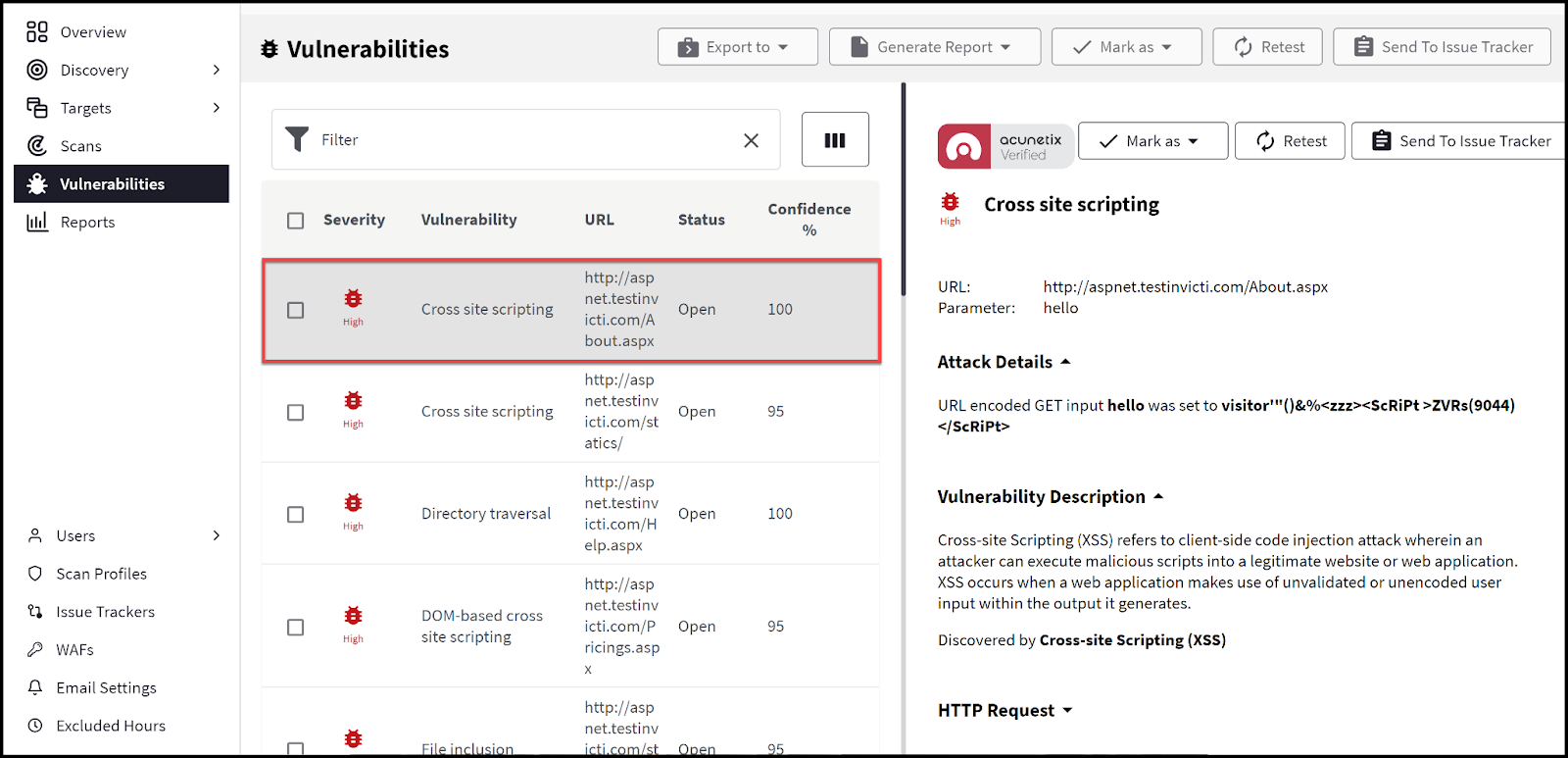Image resolution: width=1568 pixels, height=758 pixels.
Task: Open the details panel Mark as dropdown
Action: 1153,141
